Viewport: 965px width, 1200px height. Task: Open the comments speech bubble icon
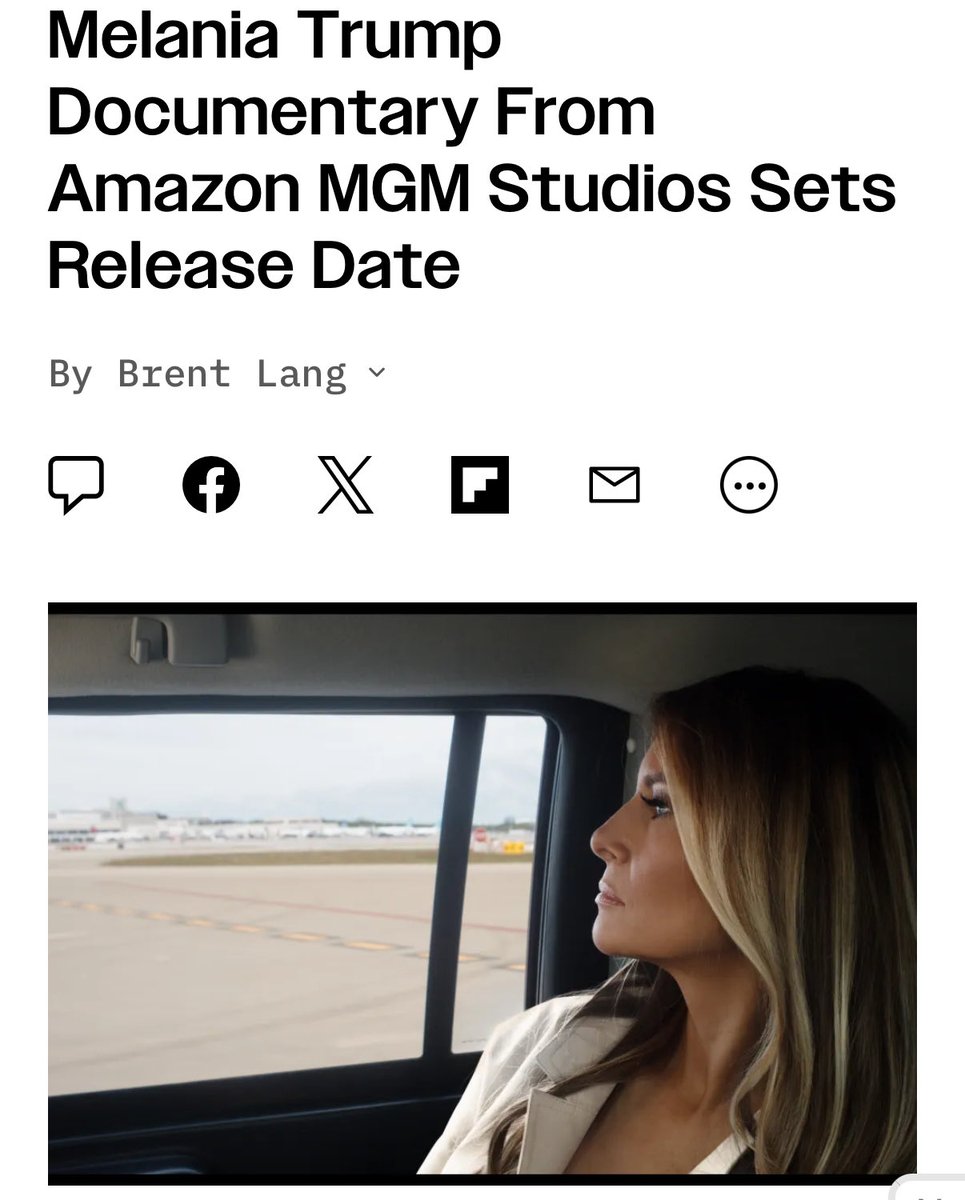[76, 485]
